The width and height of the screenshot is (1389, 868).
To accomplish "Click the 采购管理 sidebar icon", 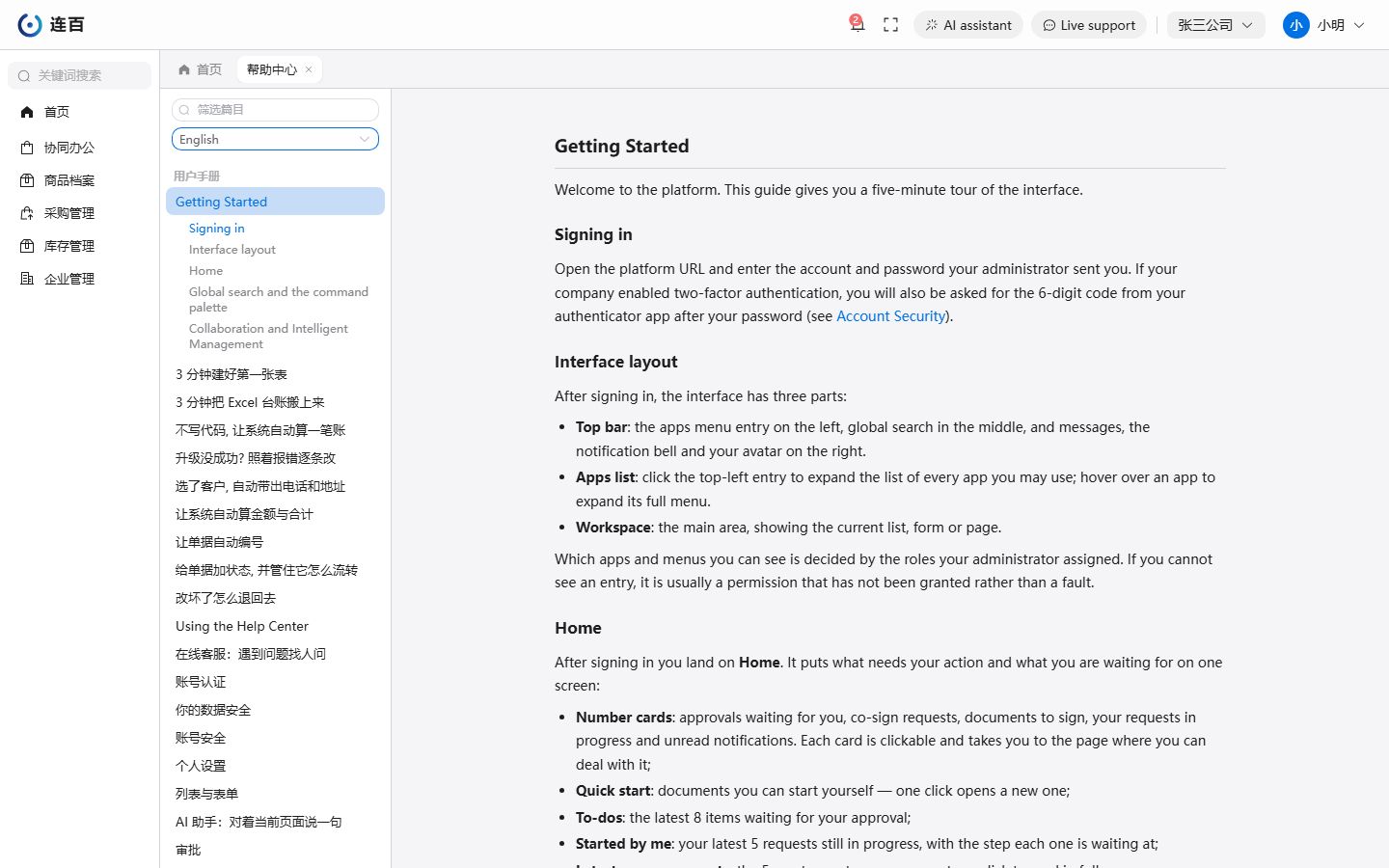I will 27,213.
